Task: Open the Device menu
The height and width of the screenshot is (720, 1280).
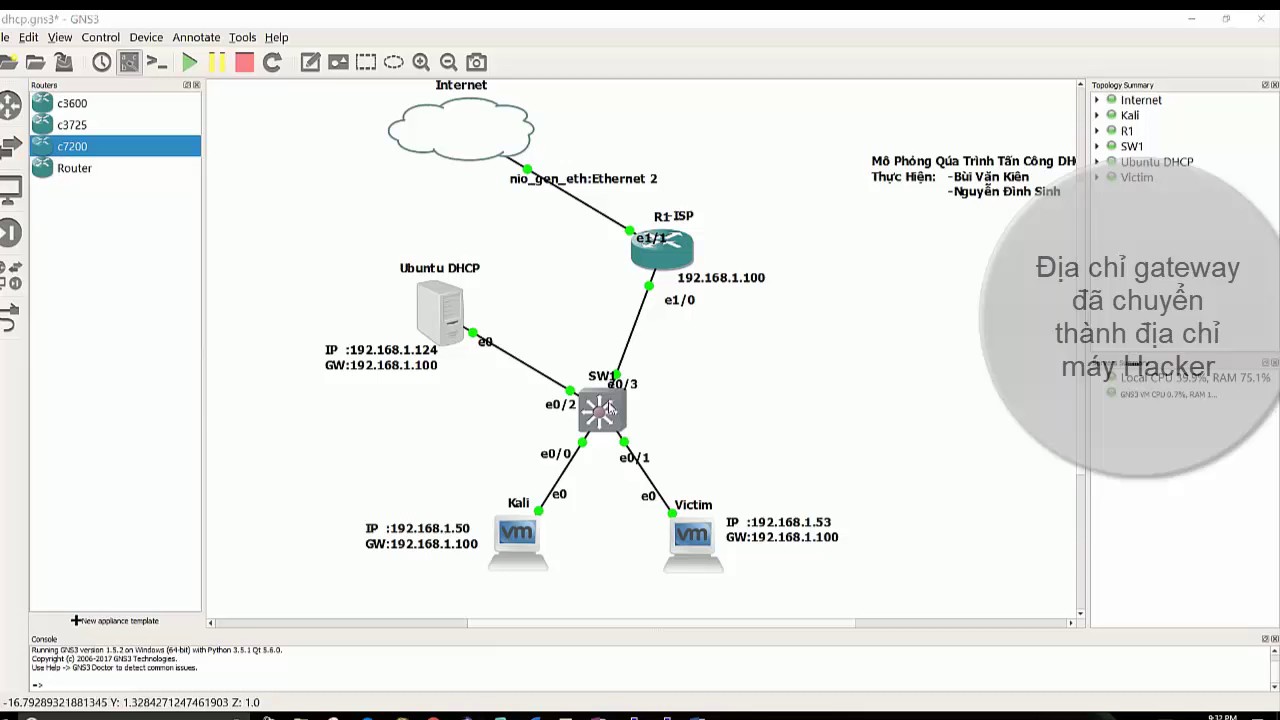Action: click(146, 37)
